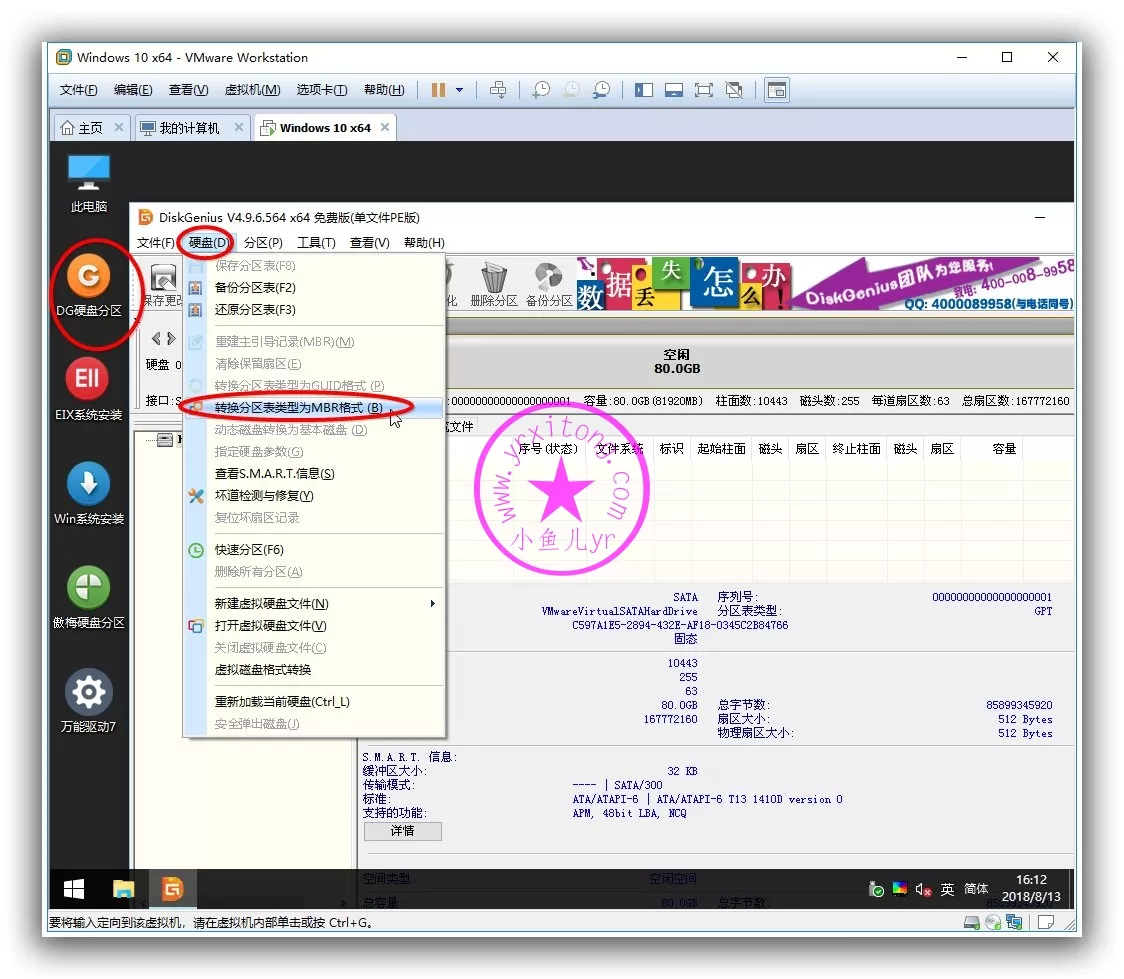Screen dimensions: 1124x979
Task: Select the 此电脑 desktop icon
Action: click(x=89, y=183)
